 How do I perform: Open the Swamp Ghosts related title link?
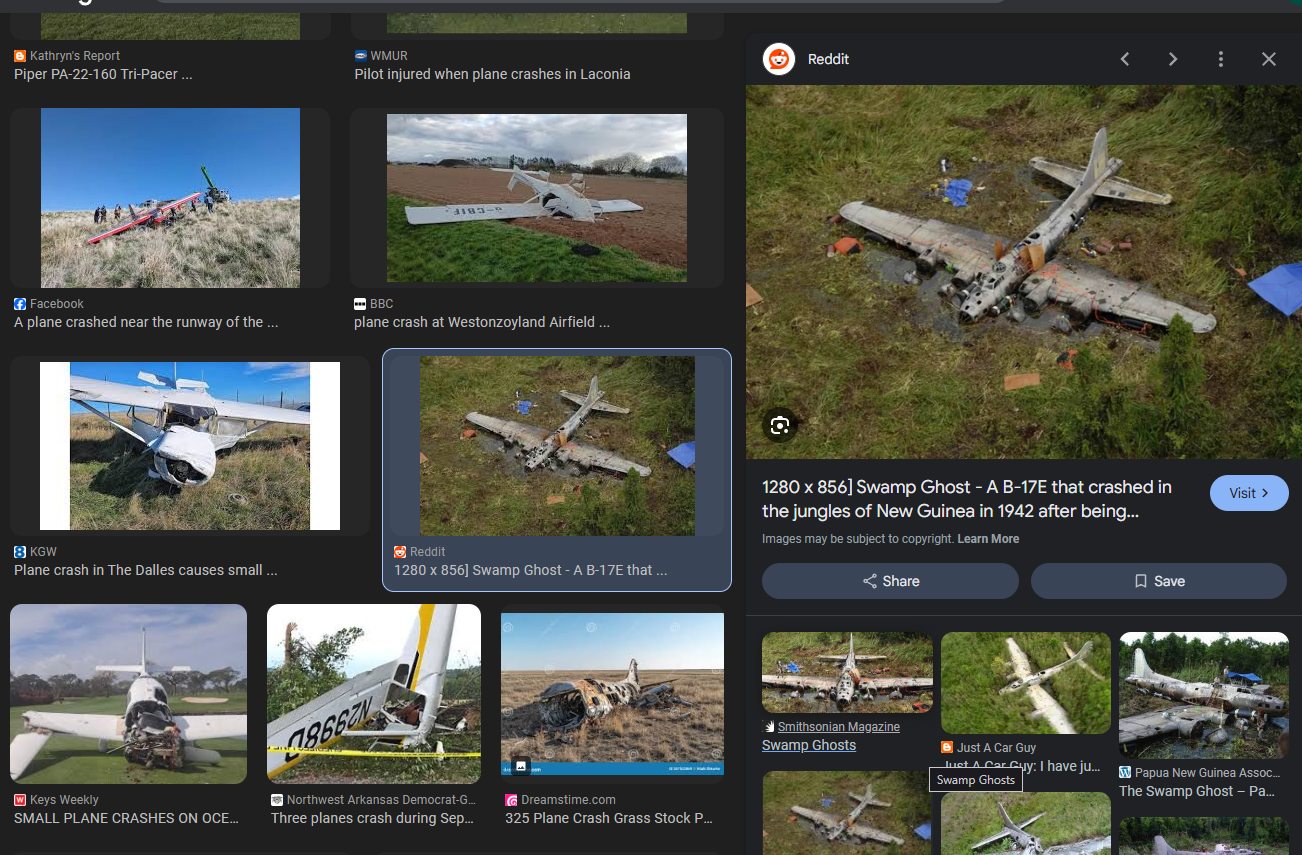point(809,745)
